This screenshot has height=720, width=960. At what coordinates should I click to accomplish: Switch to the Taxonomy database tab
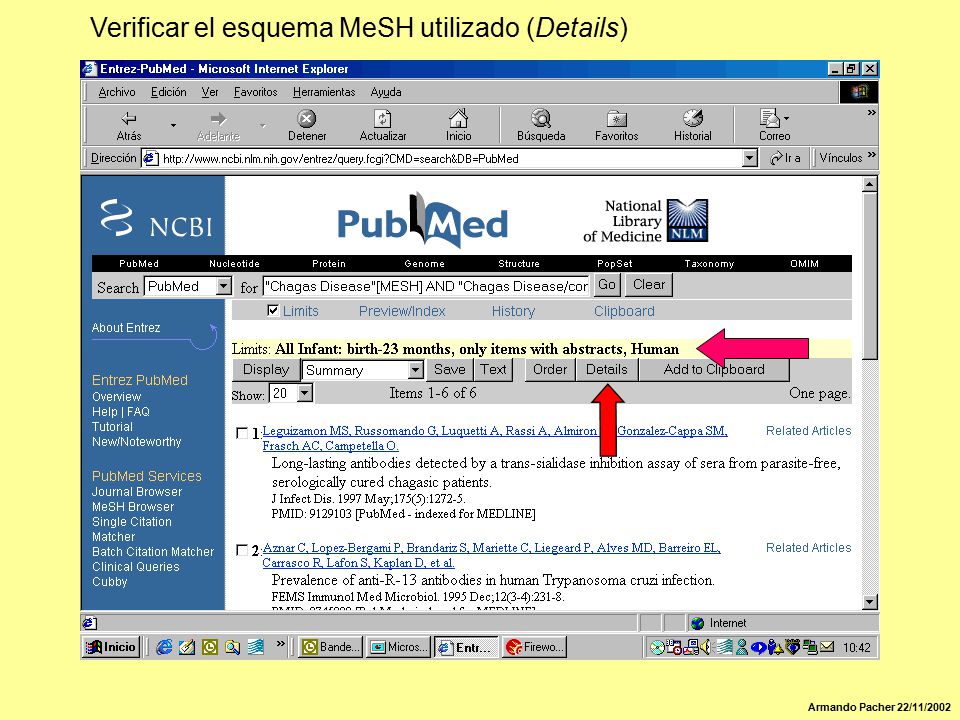tap(709, 264)
